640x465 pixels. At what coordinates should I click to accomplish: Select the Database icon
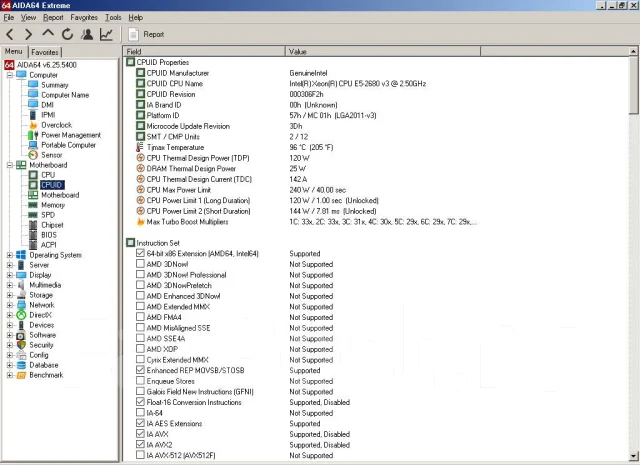(21, 365)
